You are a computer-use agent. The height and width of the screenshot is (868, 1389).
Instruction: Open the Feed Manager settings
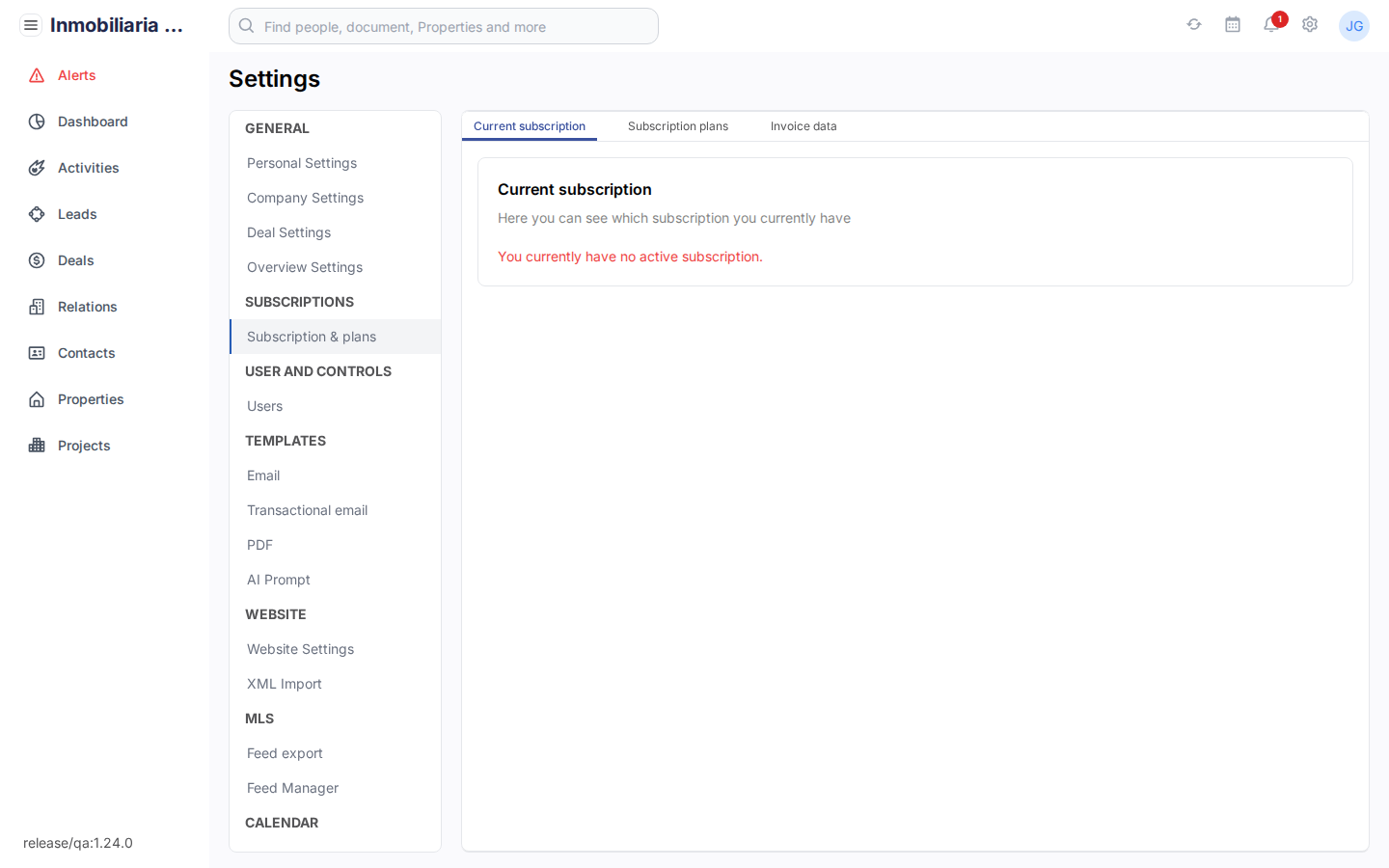pyautogui.click(x=292, y=788)
